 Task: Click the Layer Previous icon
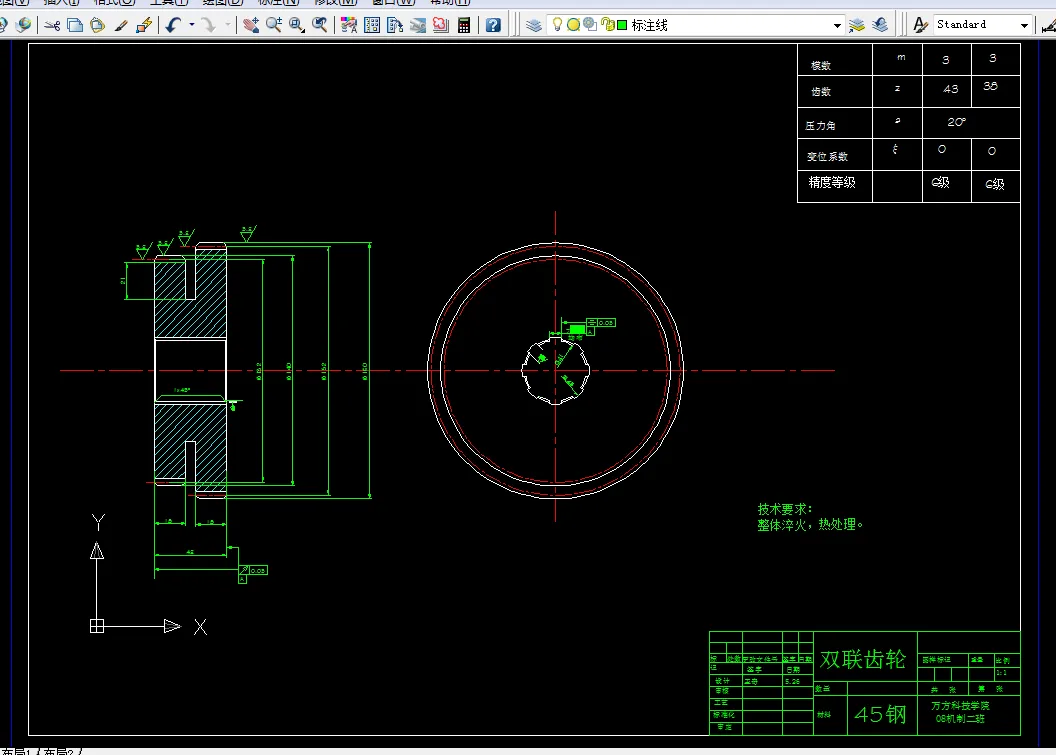point(880,26)
